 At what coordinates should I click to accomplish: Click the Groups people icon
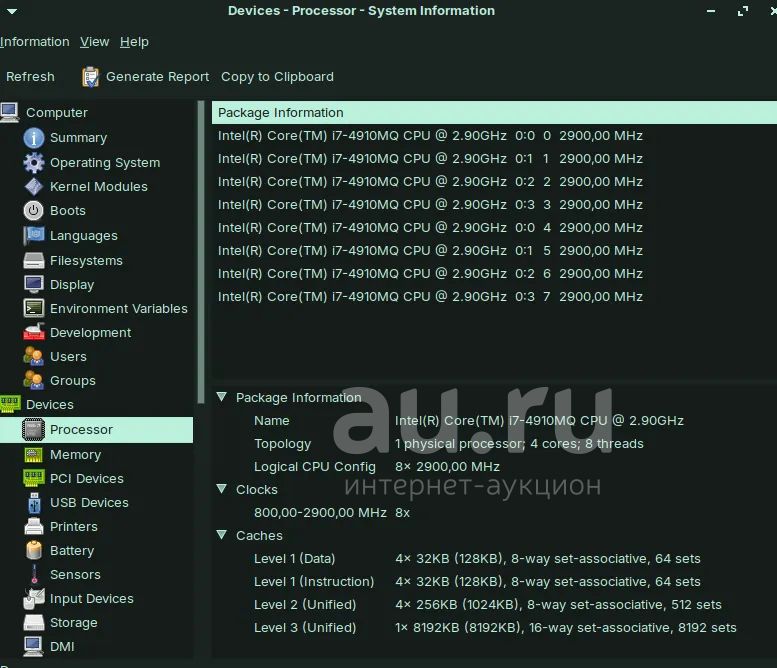[34, 380]
